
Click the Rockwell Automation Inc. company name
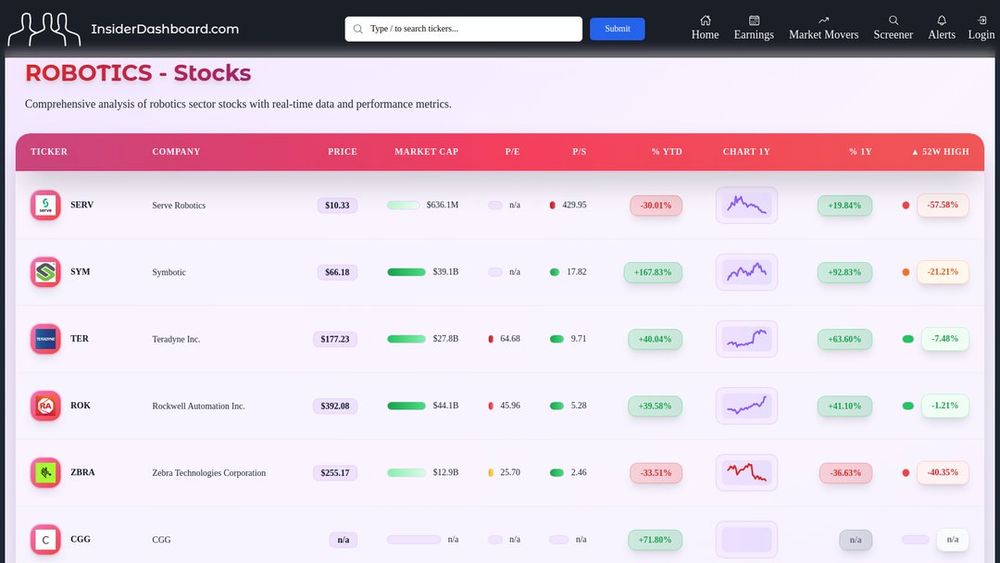(198, 406)
